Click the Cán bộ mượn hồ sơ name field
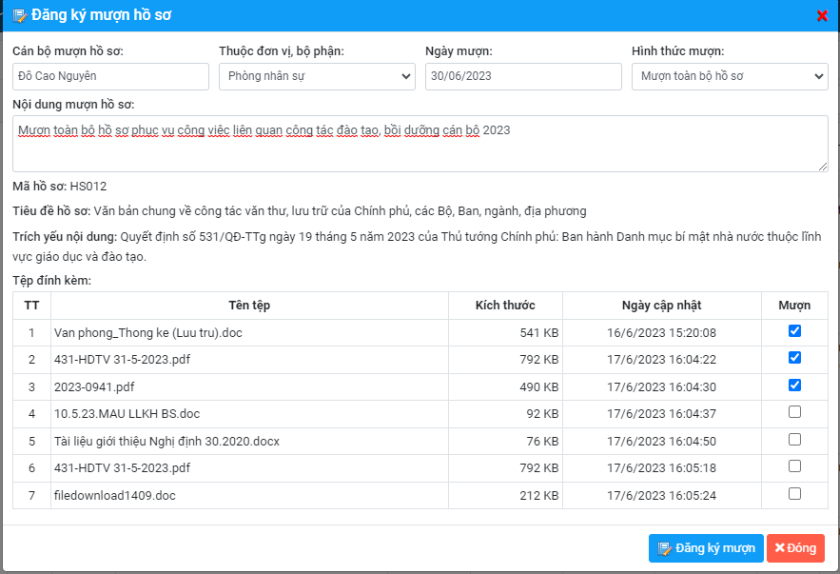This screenshot has height=574, width=840. (x=110, y=76)
